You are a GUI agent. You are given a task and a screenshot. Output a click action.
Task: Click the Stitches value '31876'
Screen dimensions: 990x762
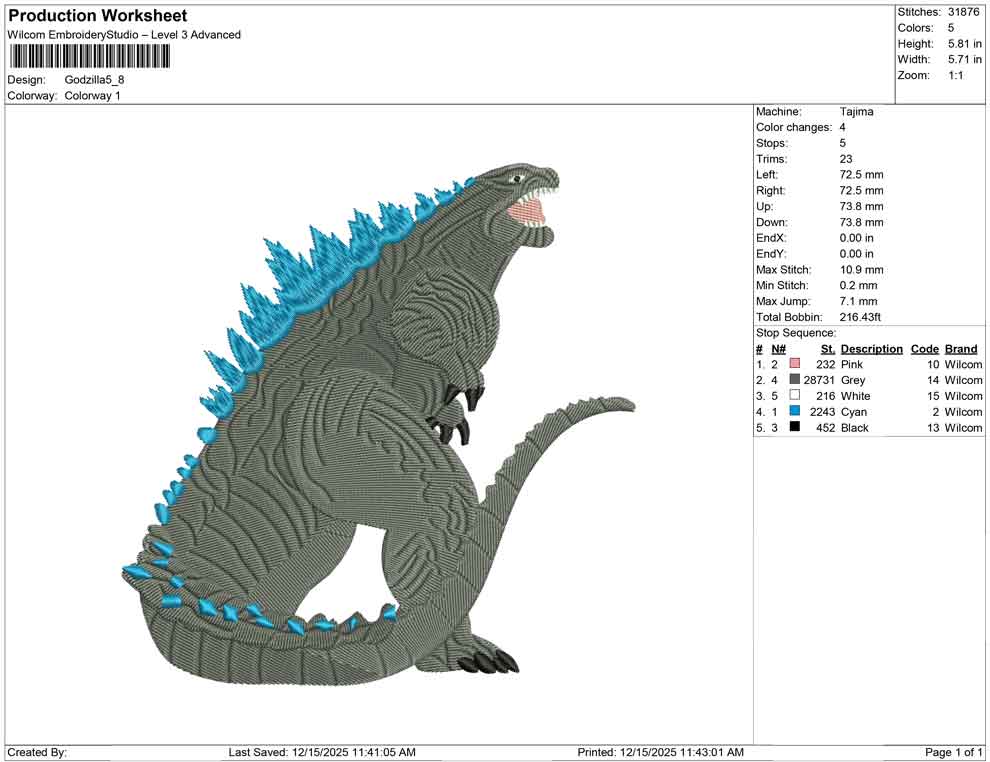[963, 12]
